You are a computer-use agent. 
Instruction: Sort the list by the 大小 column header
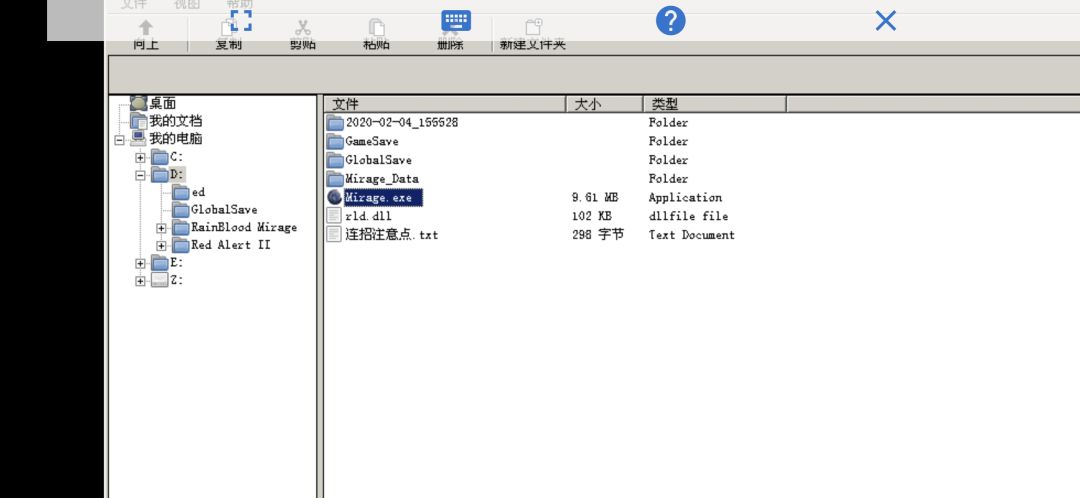click(604, 104)
